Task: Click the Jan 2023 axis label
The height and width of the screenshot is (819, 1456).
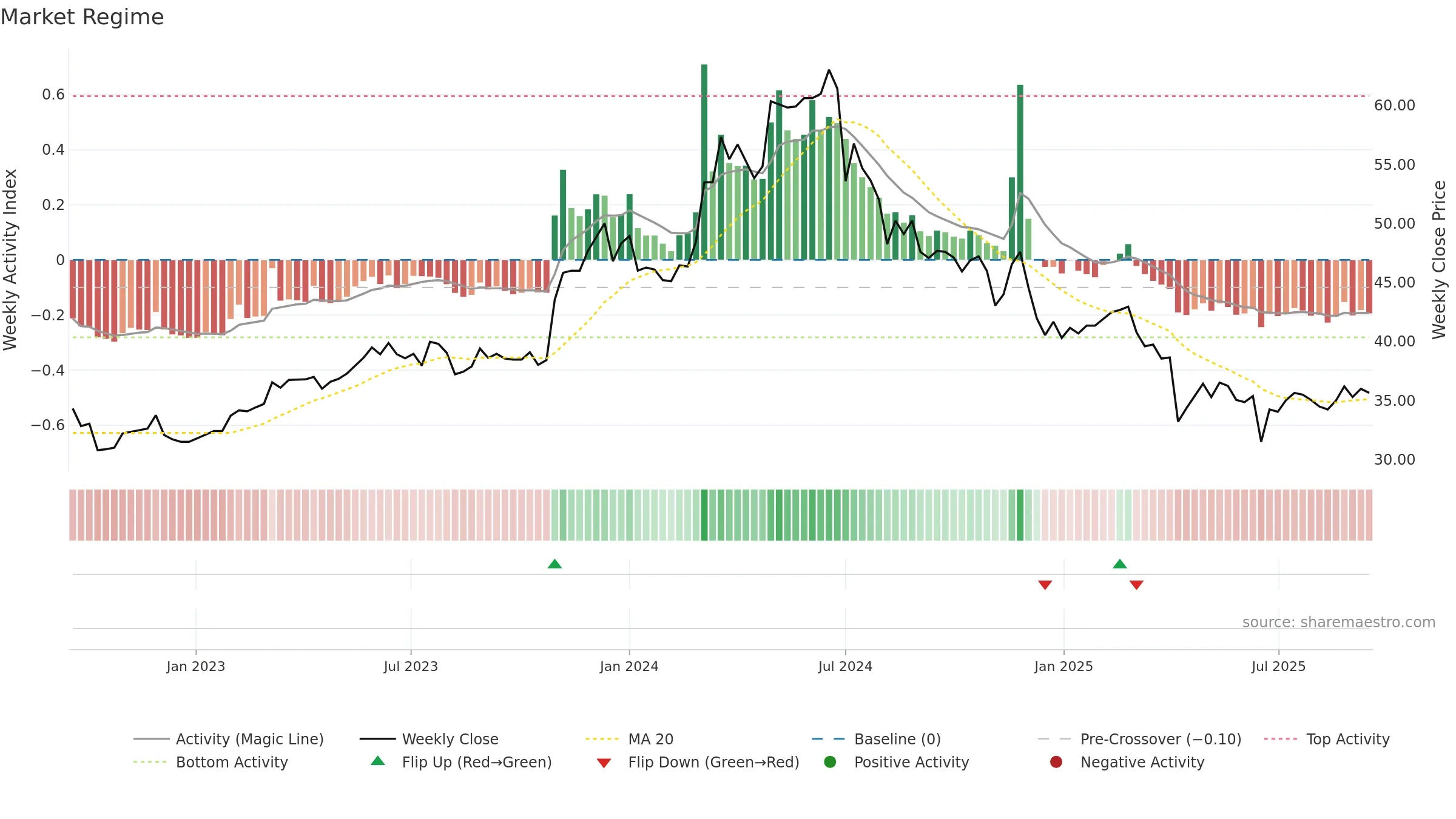Action: pyautogui.click(x=196, y=666)
